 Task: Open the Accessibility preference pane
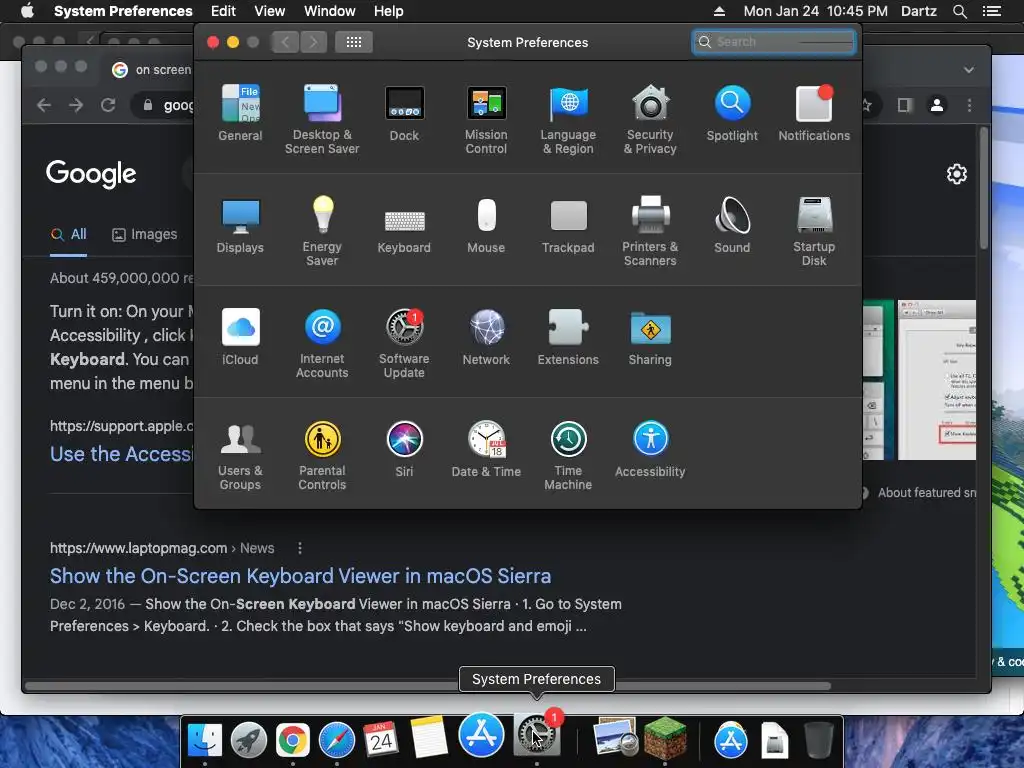(650, 449)
